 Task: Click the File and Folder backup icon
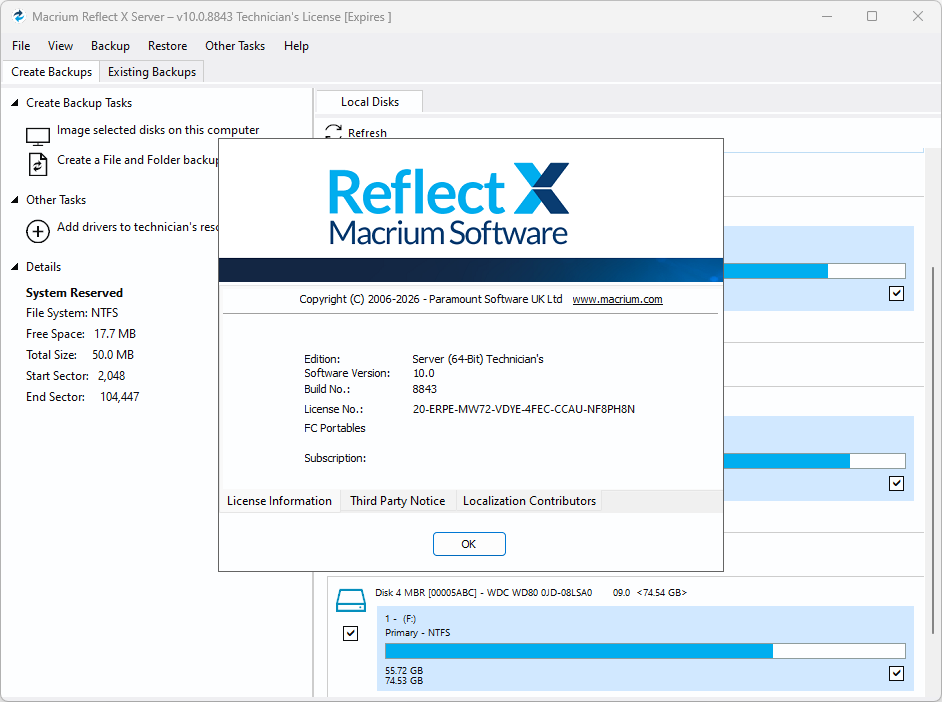click(38, 164)
